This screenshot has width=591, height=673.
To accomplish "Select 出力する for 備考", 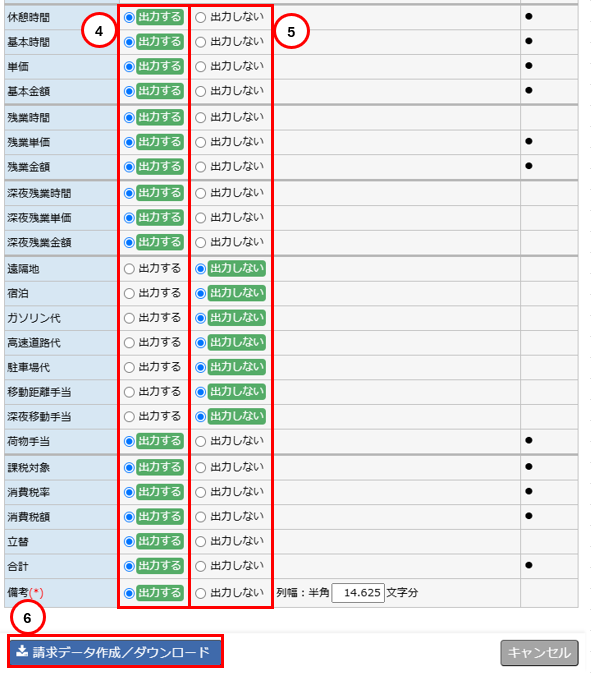I will (129, 593).
